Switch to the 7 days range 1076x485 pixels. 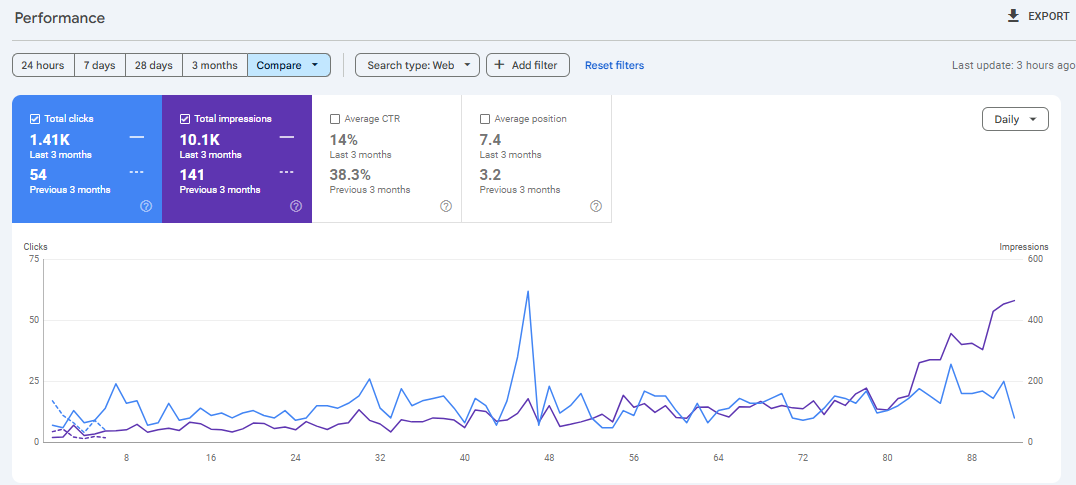[99, 65]
